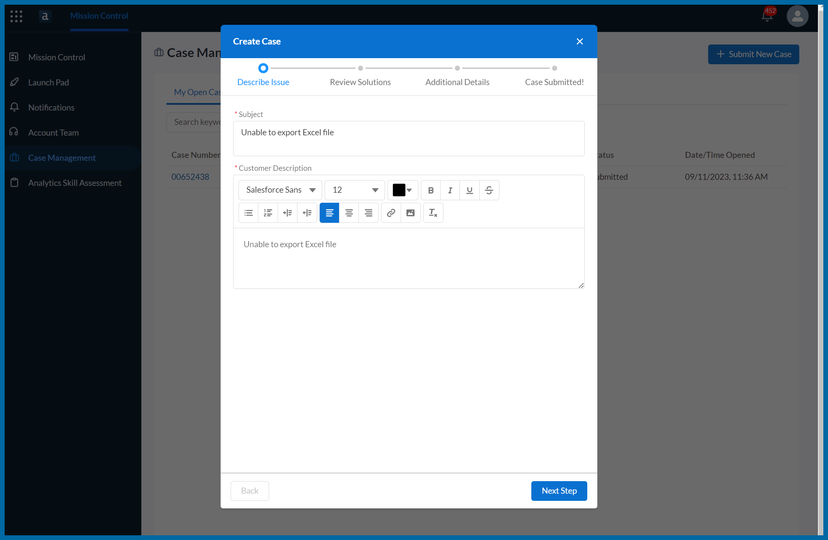
Task: Insert a hyperlink
Action: (x=391, y=213)
